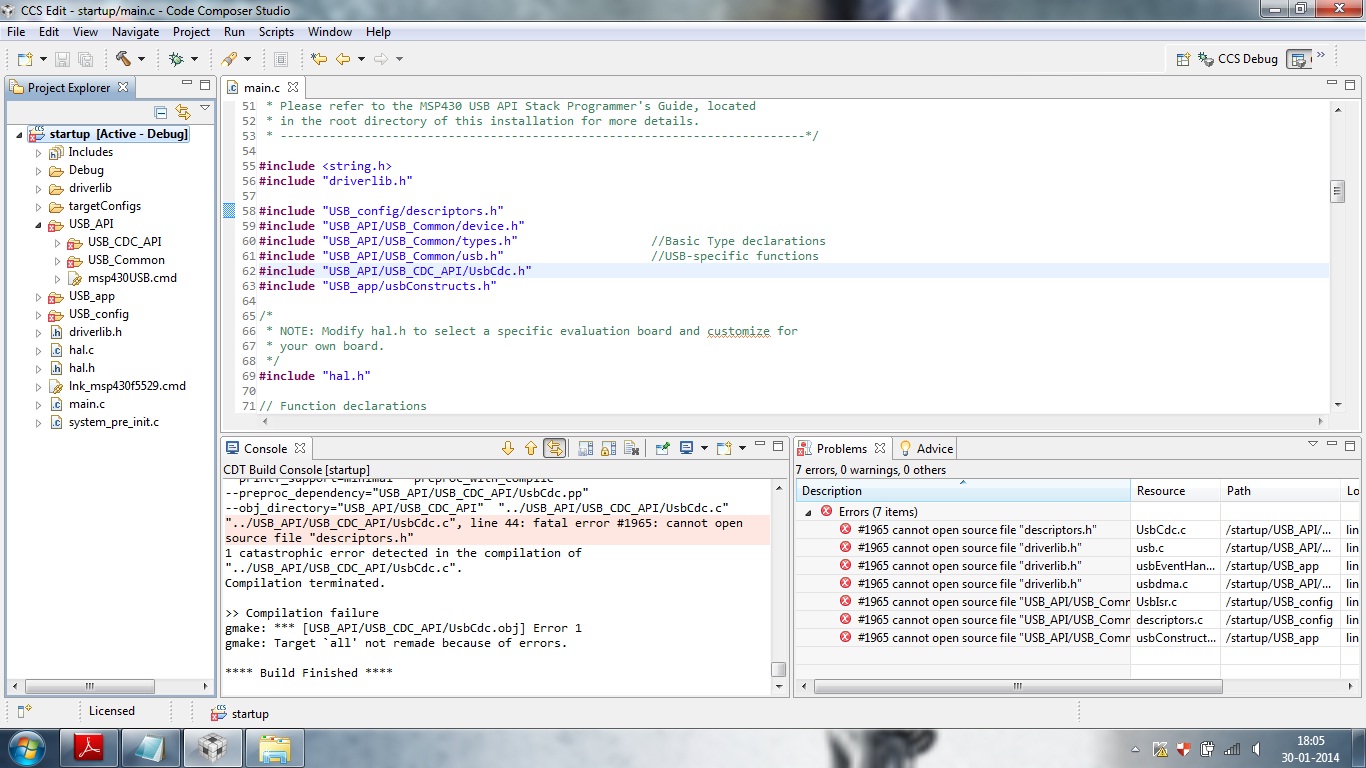Switch to the CCS Debug perspective
Screen dimensions: 1366x768
coord(1239,59)
